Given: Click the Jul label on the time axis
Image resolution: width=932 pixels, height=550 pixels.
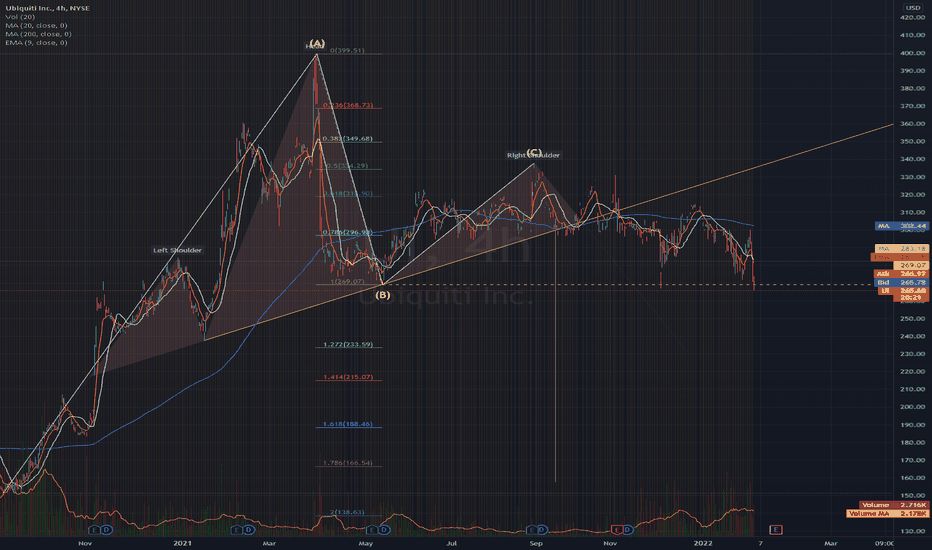Looking at the screenshot, I should tap(452, 543).
